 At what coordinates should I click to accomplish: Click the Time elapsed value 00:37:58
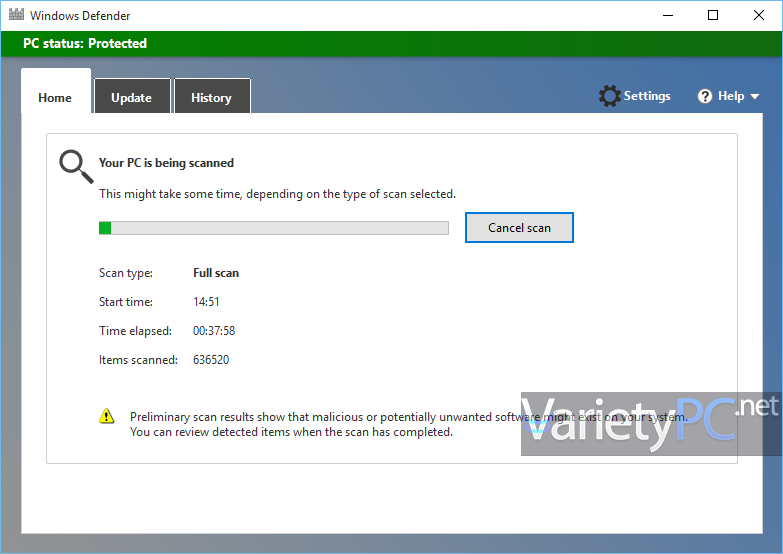(214, 331)
